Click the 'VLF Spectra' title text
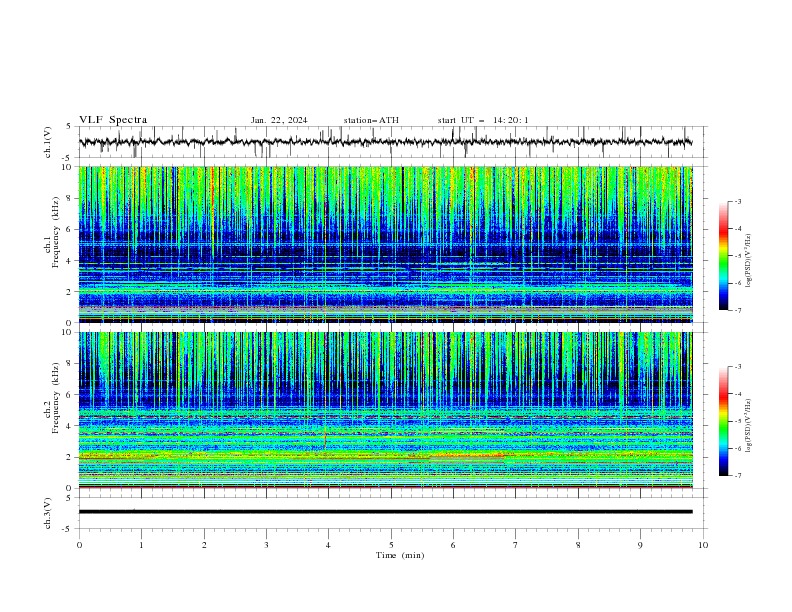 (113, 120)
